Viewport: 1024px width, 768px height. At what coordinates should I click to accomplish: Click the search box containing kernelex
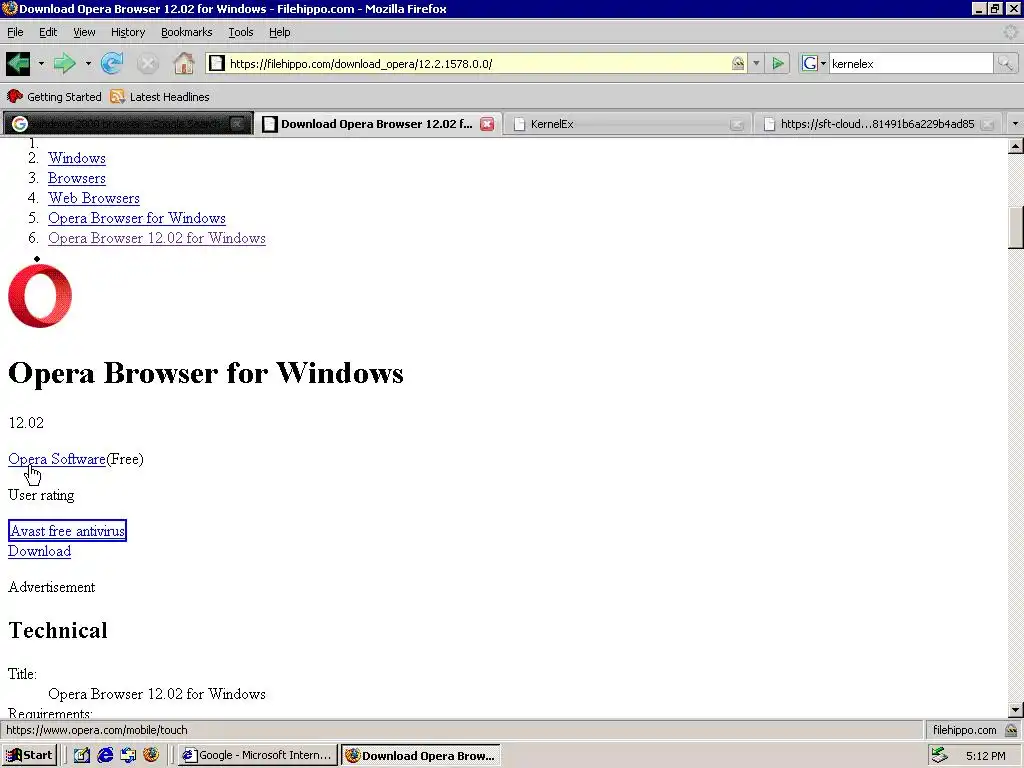[x=910, y=63]
